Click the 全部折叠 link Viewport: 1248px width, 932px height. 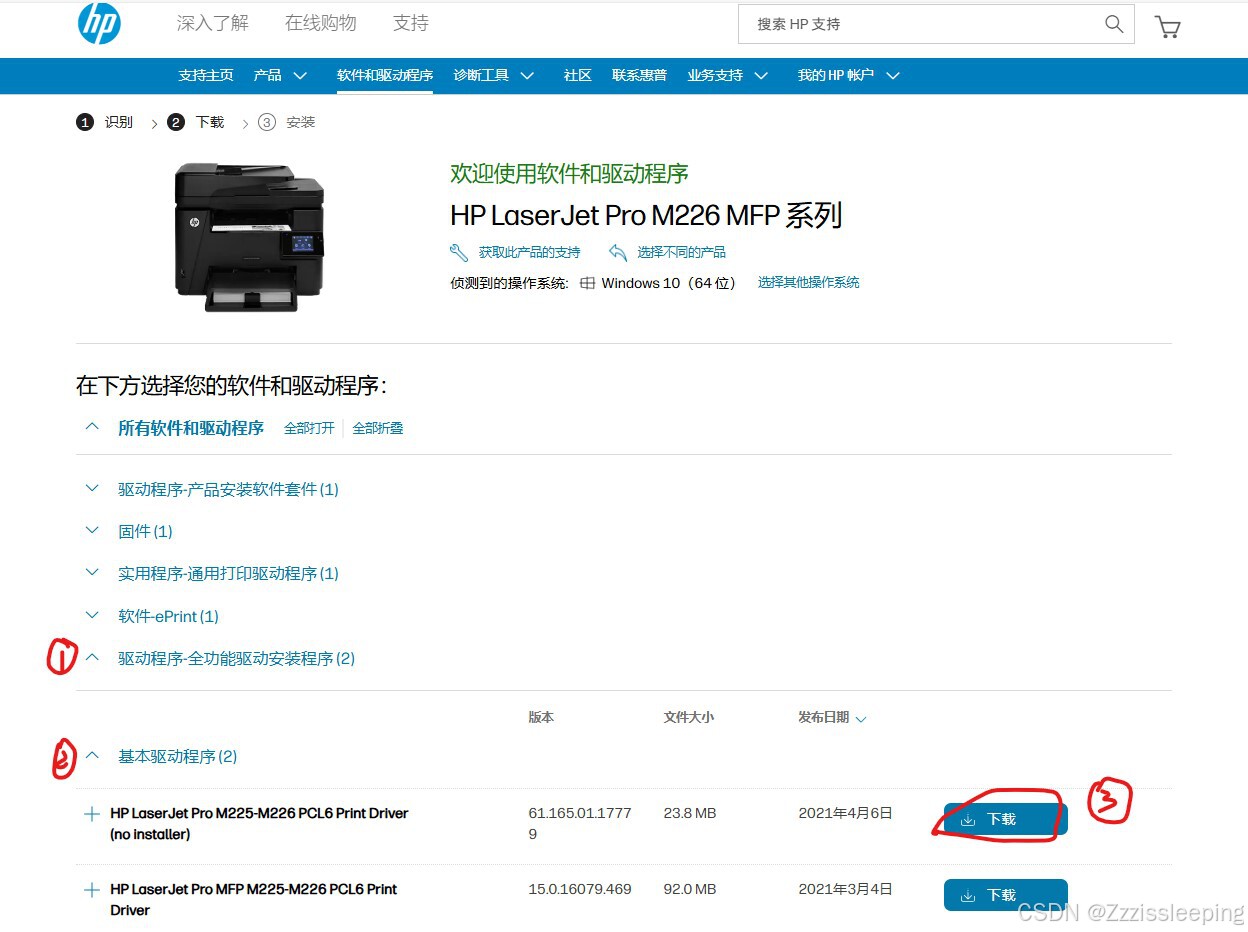[378, 428]
